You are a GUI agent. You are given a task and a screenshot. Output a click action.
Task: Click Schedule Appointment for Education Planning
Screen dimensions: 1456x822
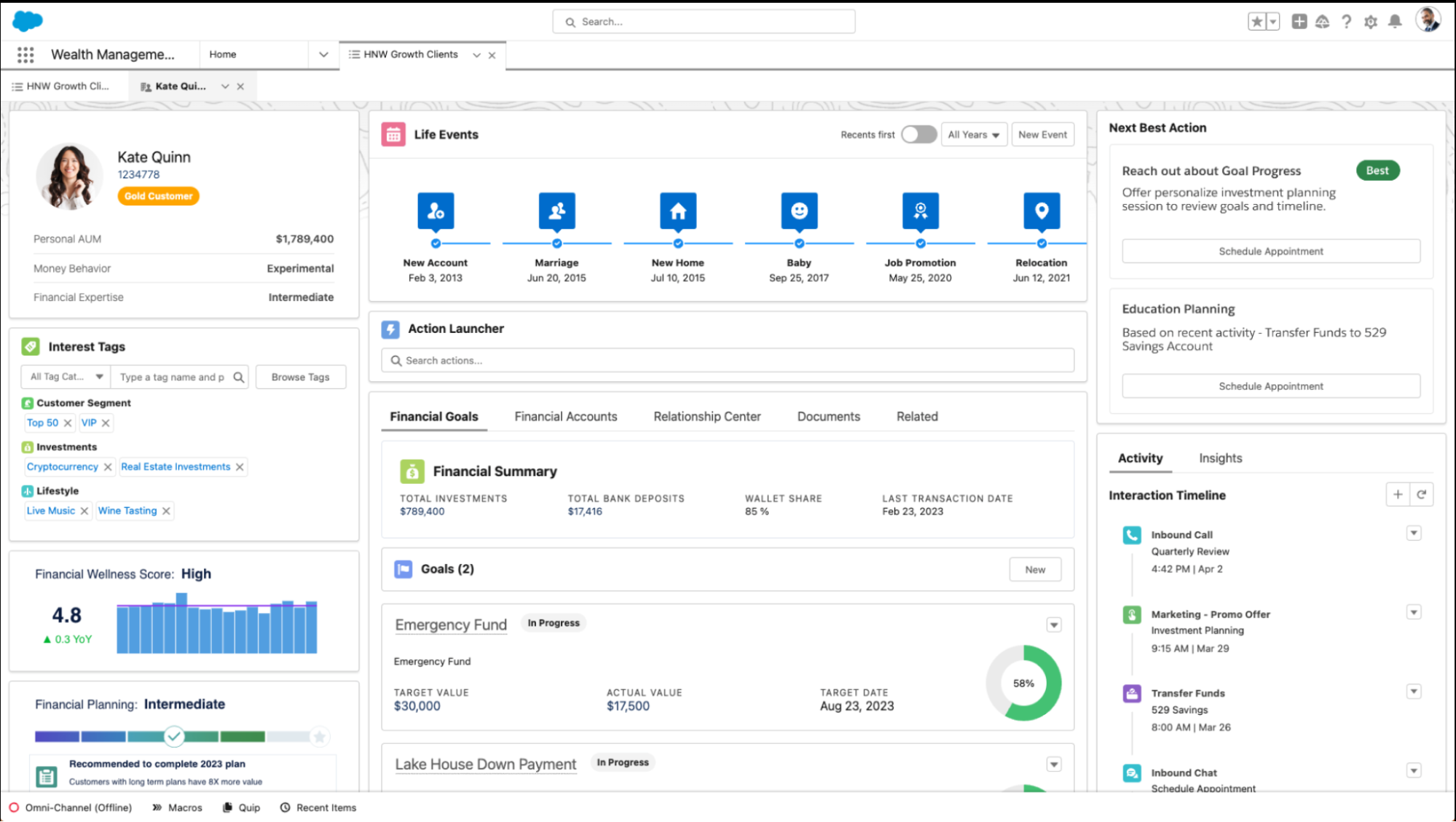[x=1270, y=385]
